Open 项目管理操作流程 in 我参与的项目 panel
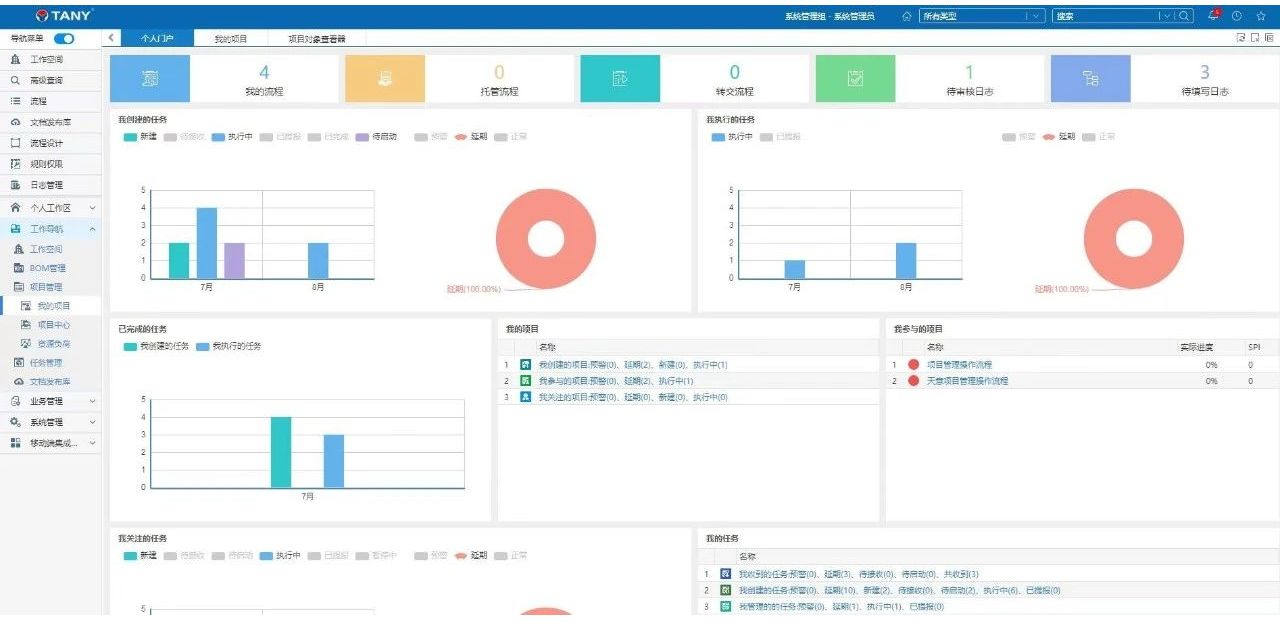This screenshot has width=1280, height=623. (x=959, y=365)
